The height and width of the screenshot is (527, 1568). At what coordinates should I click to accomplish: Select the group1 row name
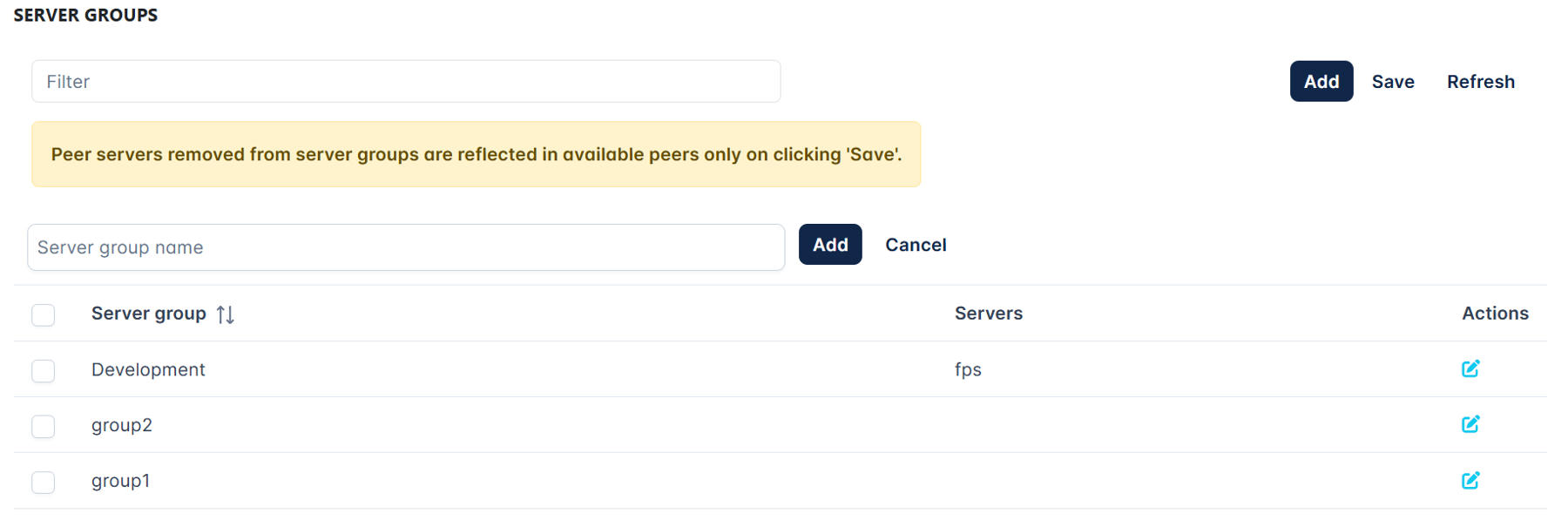point(121,481)
